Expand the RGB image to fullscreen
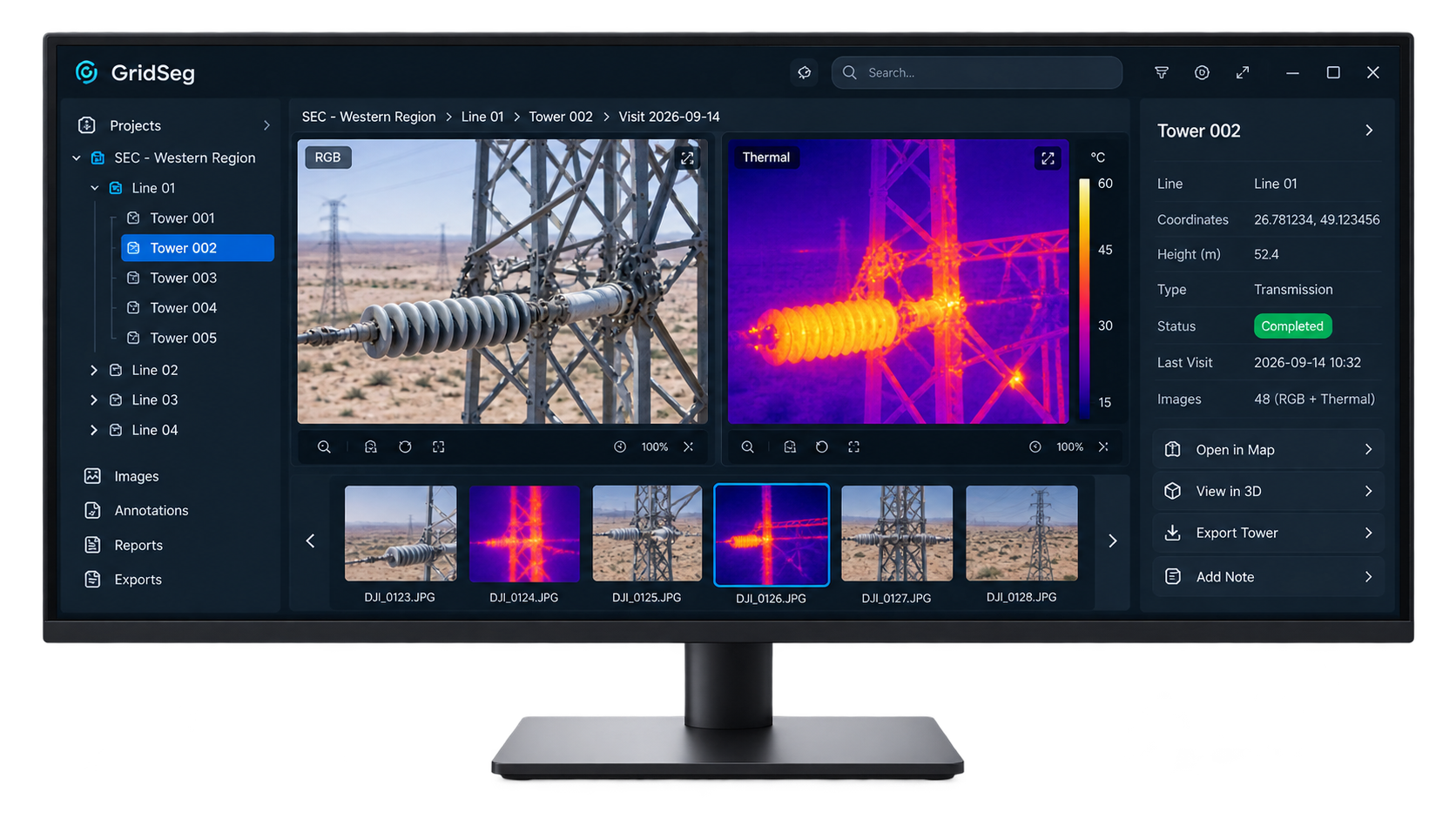1456x819 pixels. [x=688, y=158]
